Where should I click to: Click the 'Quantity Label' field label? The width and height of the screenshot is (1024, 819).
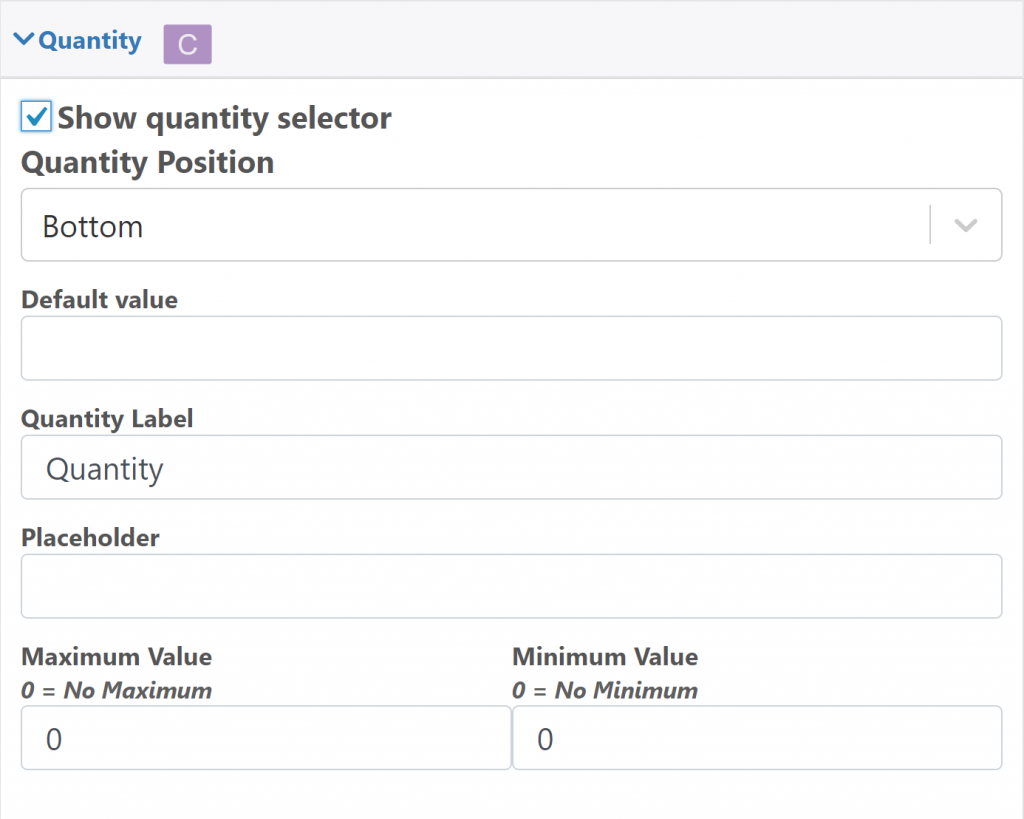(x=107, y=419)
